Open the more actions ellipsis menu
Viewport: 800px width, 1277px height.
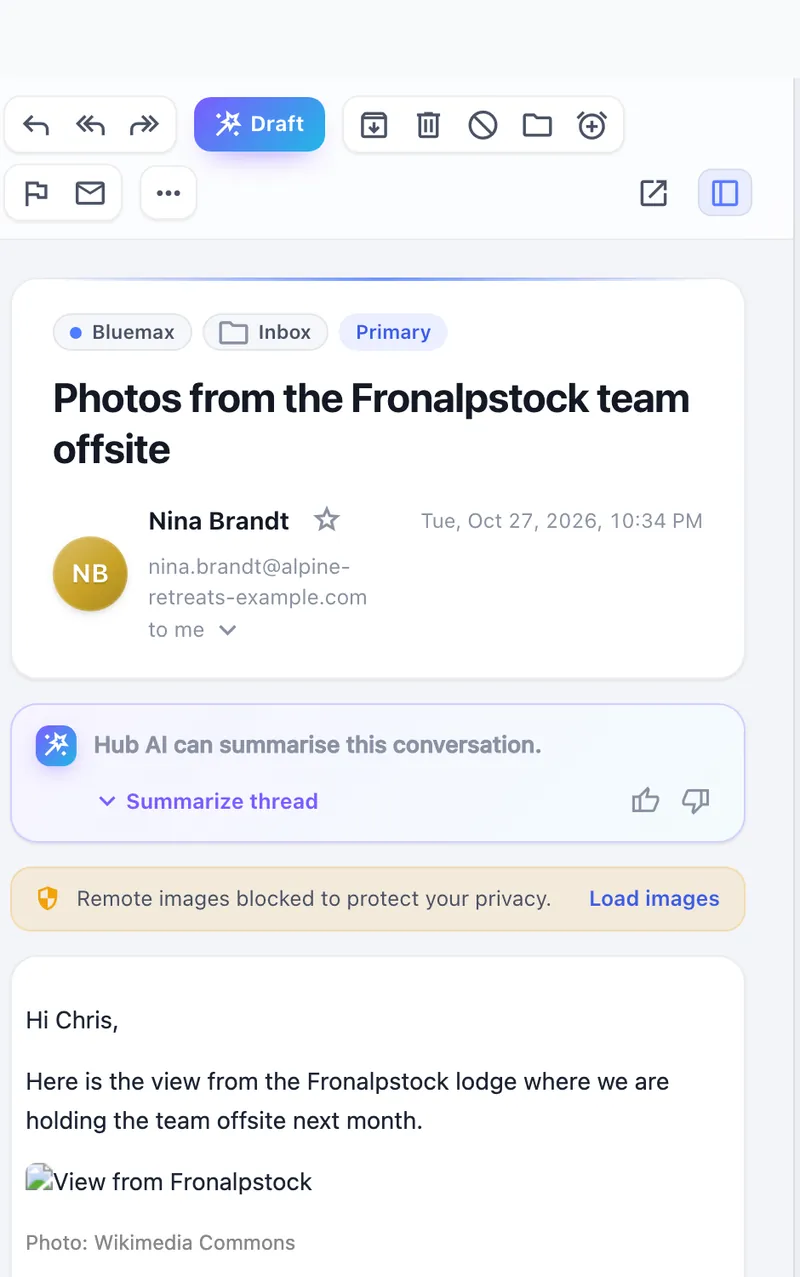(x=168, y=193)
